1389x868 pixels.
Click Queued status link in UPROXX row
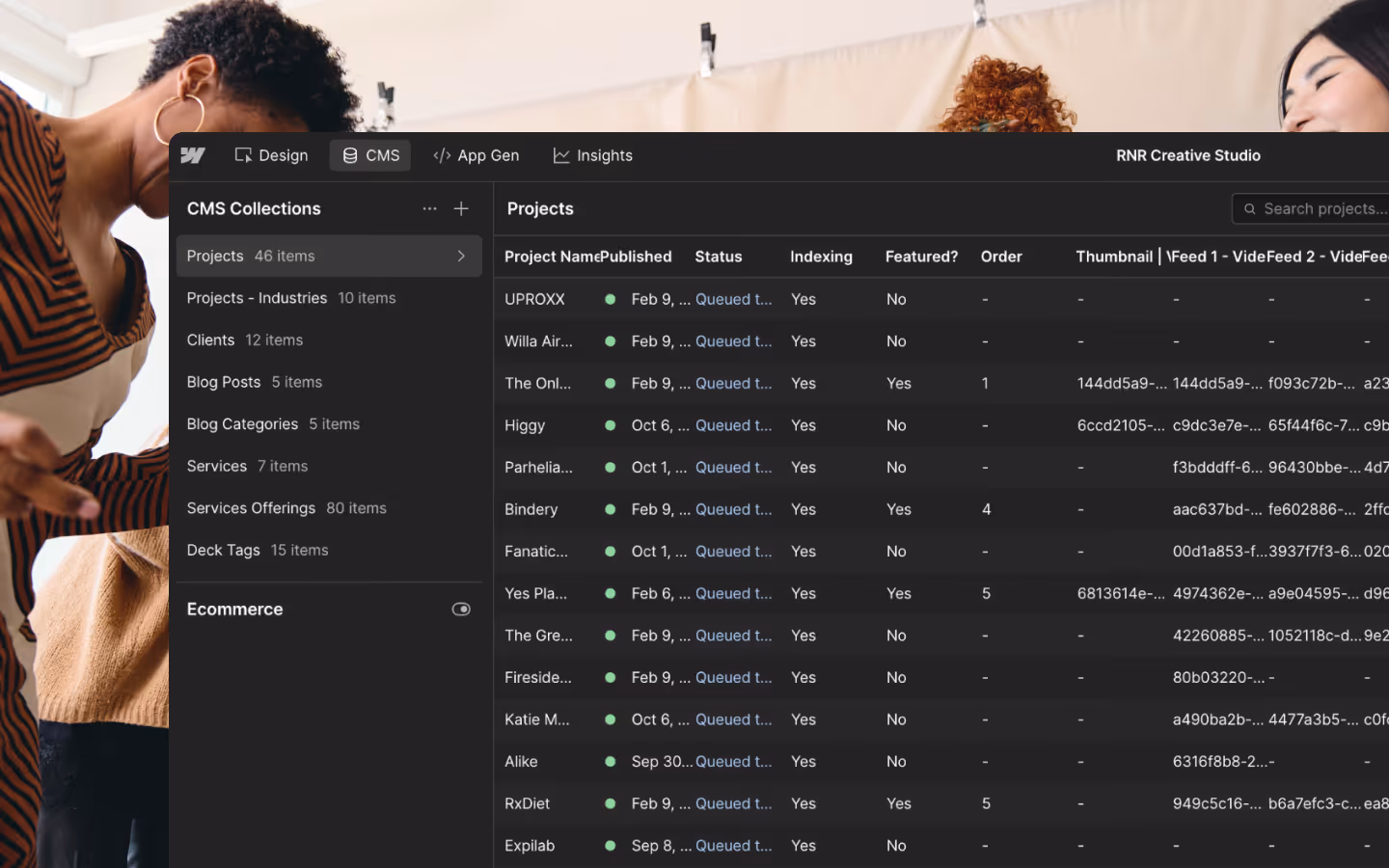point(733,299)
